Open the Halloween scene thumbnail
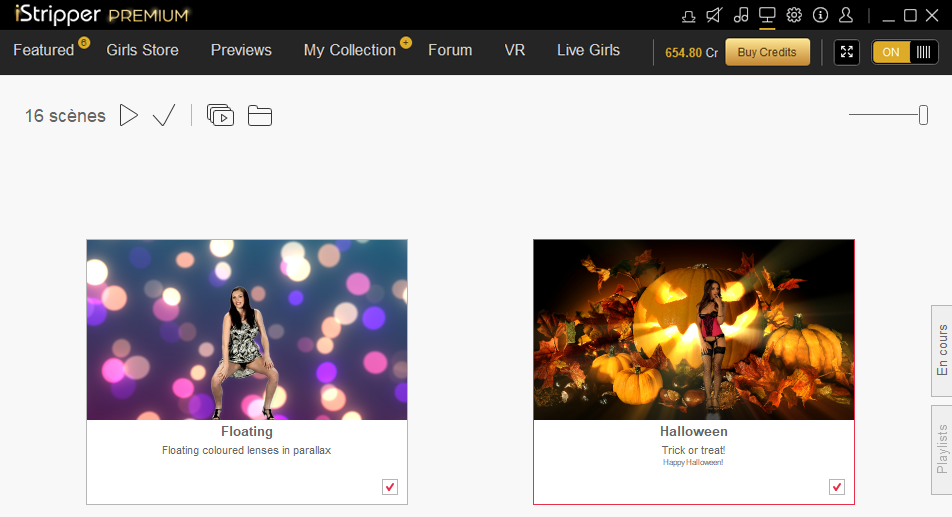 tap(694, 329)
